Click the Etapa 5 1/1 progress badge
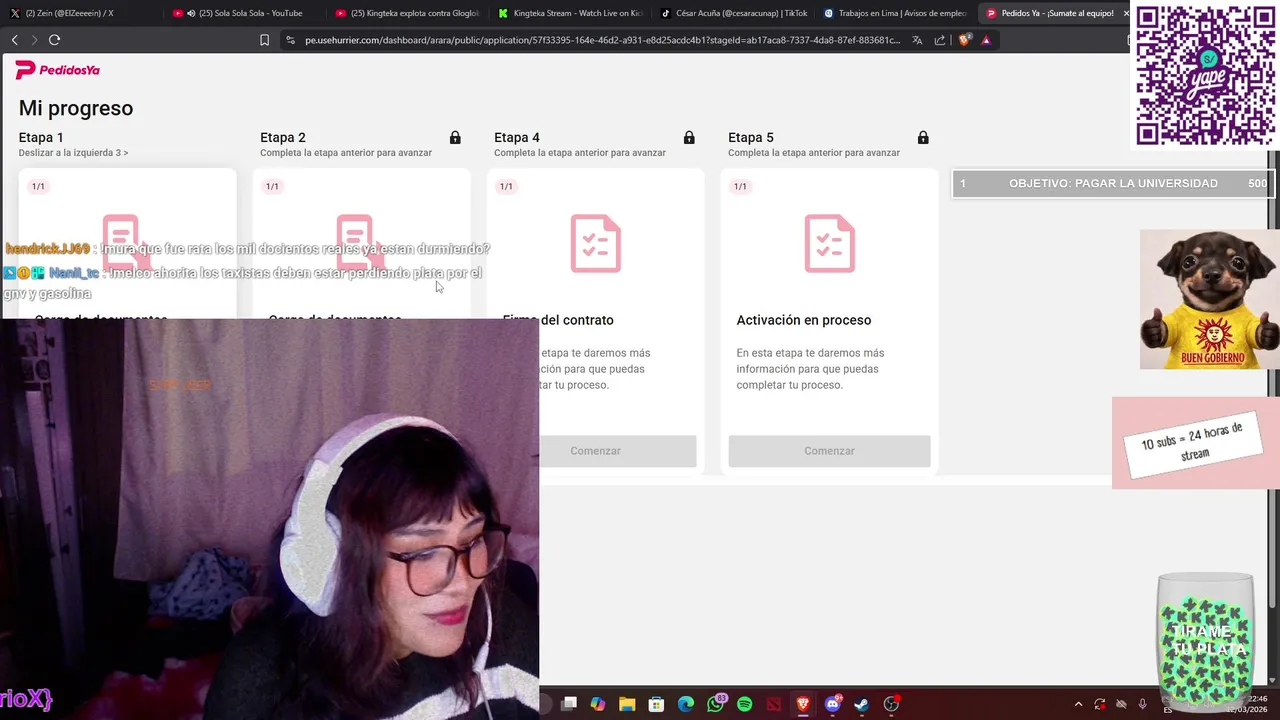 click(740, 186)
